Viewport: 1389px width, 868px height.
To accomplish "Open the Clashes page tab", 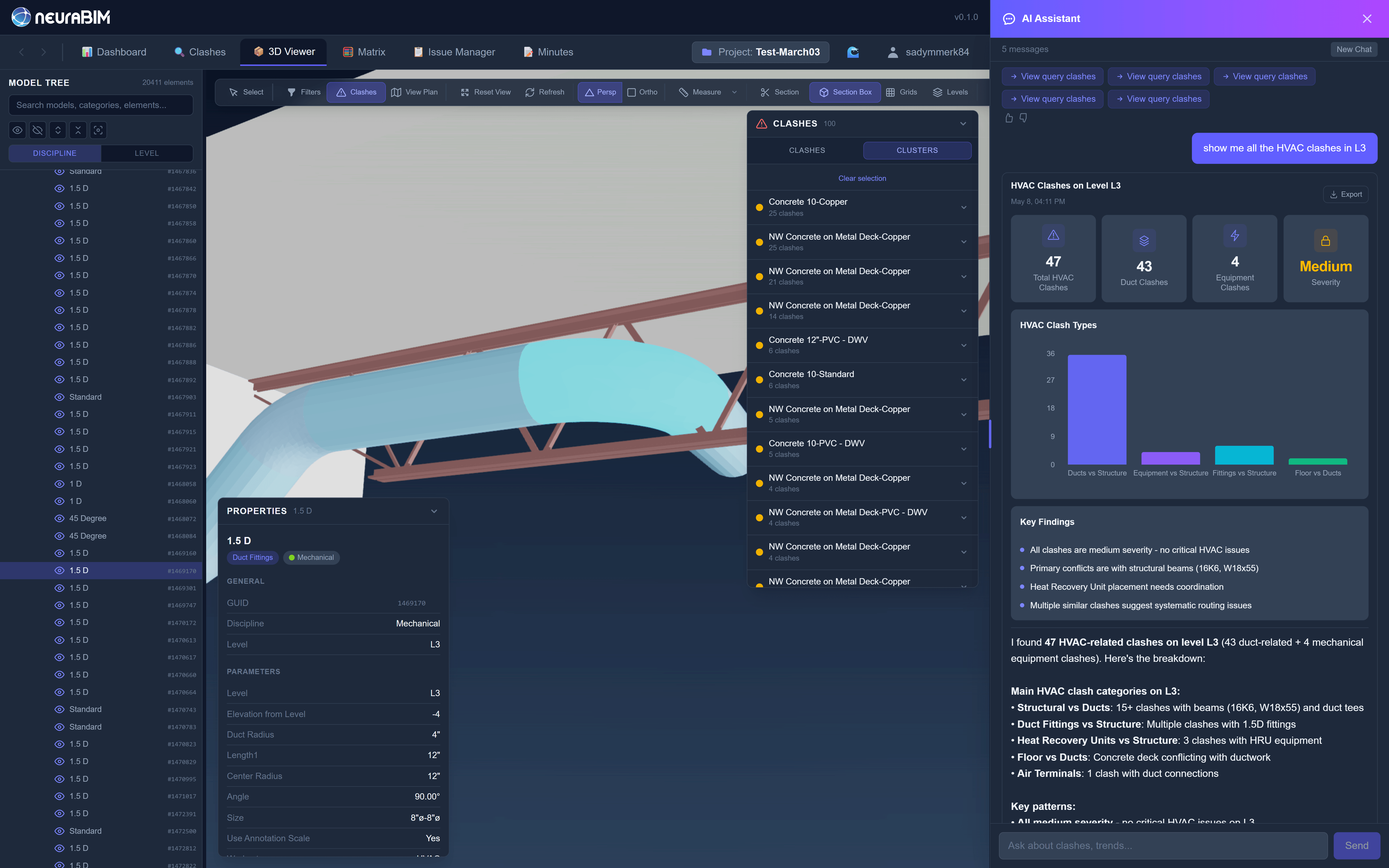I will [200, 52].
